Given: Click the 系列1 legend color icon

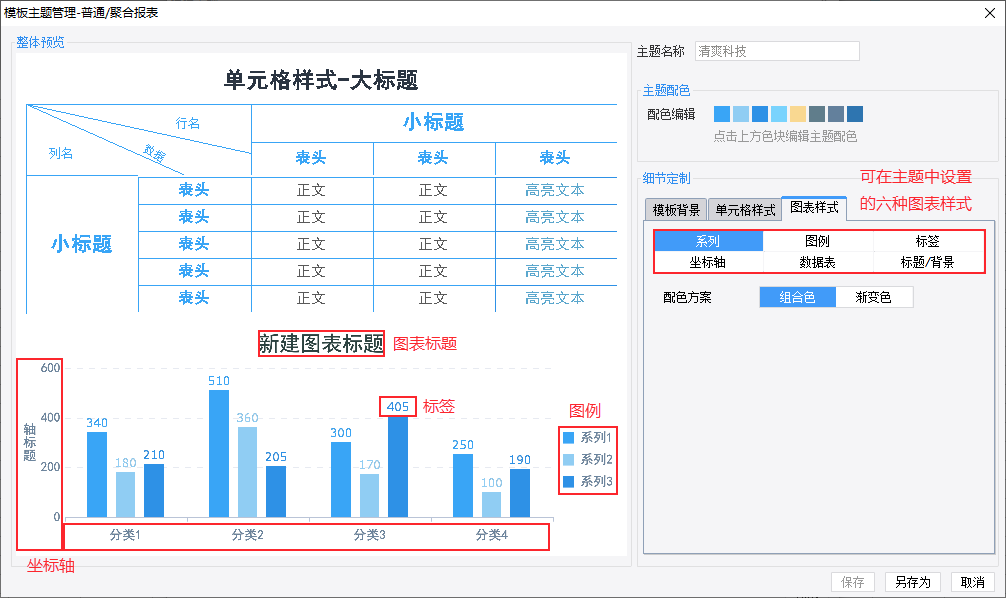Looking at the screenshot, I should (568, 438).
